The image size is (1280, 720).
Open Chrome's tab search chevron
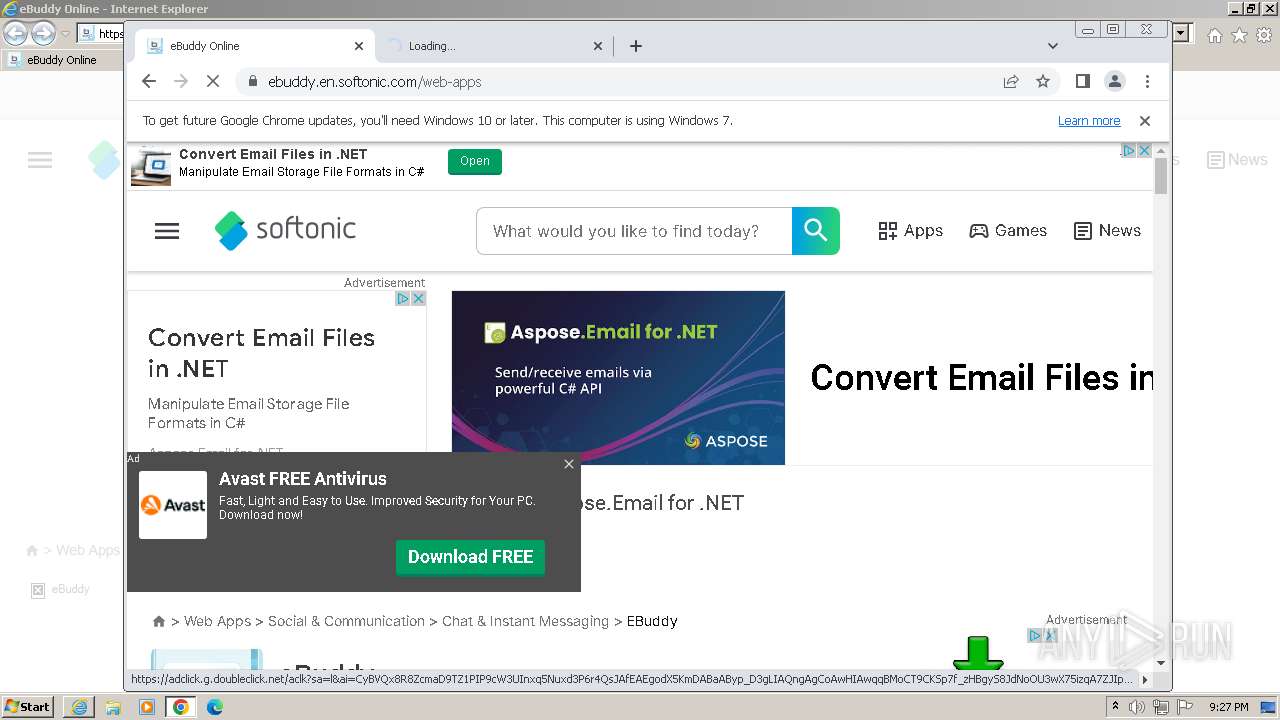pyautogui.click(x=1052, y=46)
